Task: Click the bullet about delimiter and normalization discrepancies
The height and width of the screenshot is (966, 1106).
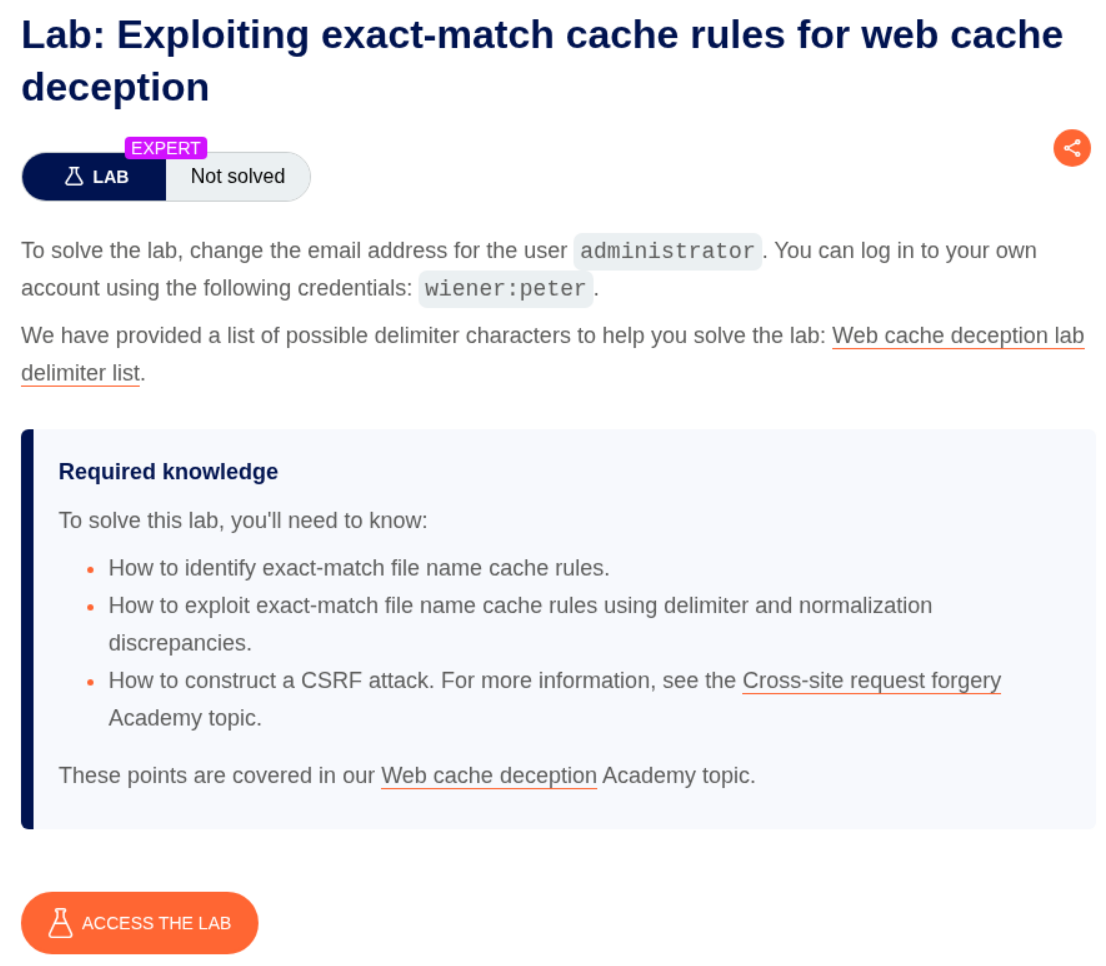Action: click(x=520, y=606)
